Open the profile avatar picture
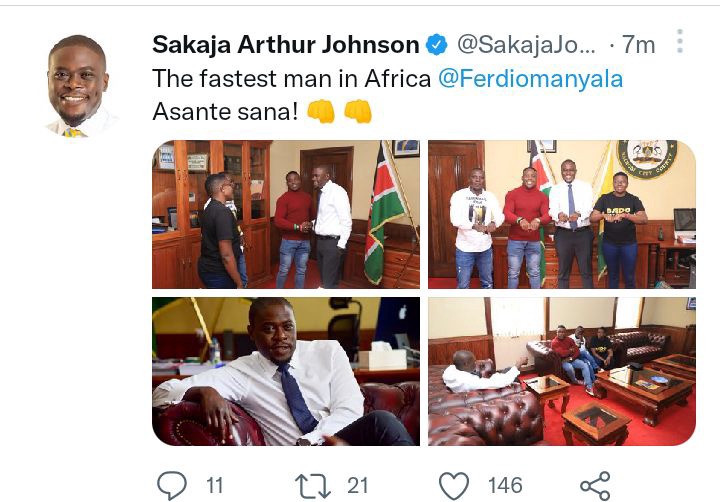The width and height of the screenshot is (720, 502). click(x=78, y=86)
